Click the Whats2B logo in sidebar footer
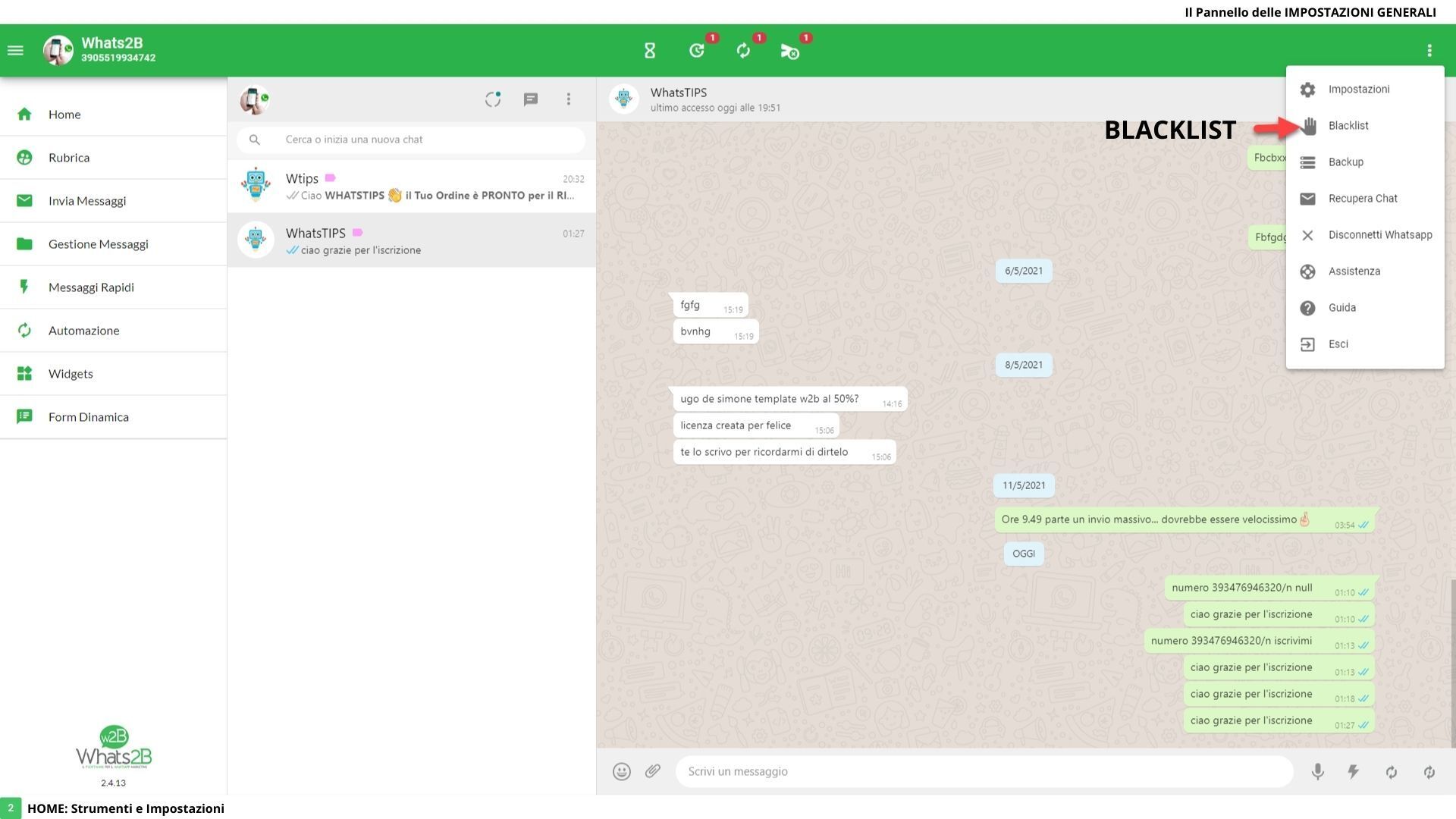This screenshot has height=819, width=1456. (x=114, y=748)
